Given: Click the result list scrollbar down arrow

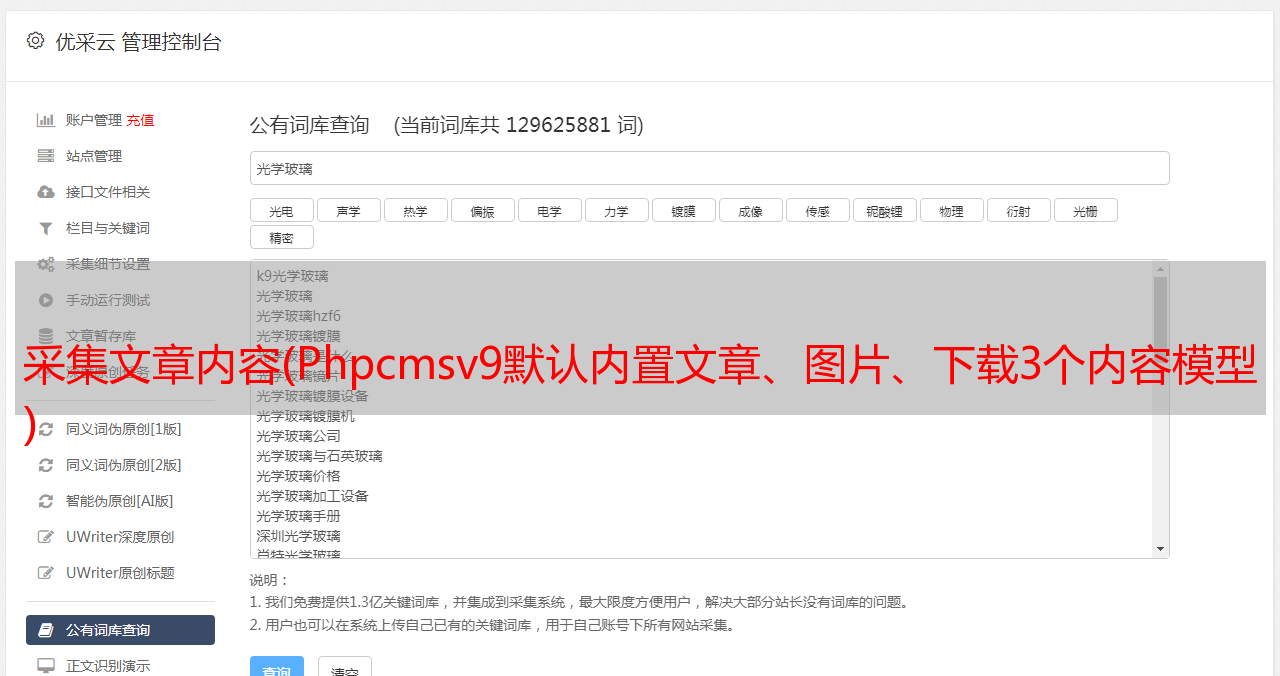Looking at the screenshot, I should [1161, 549].
